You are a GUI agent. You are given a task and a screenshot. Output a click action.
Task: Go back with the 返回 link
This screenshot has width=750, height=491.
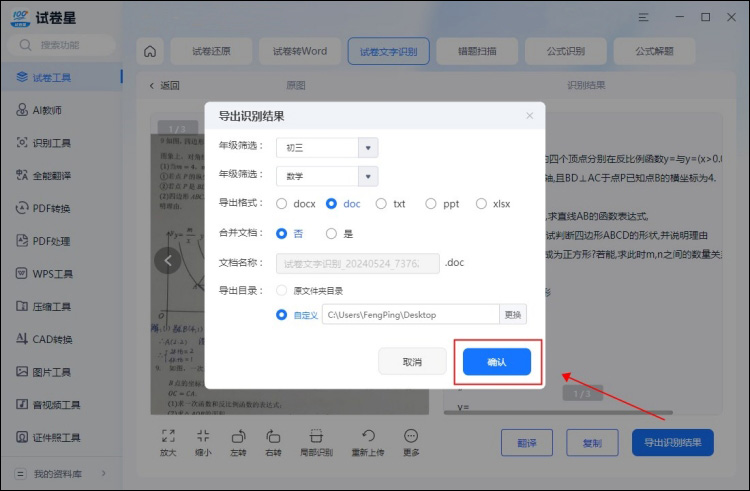click(165, 86)
